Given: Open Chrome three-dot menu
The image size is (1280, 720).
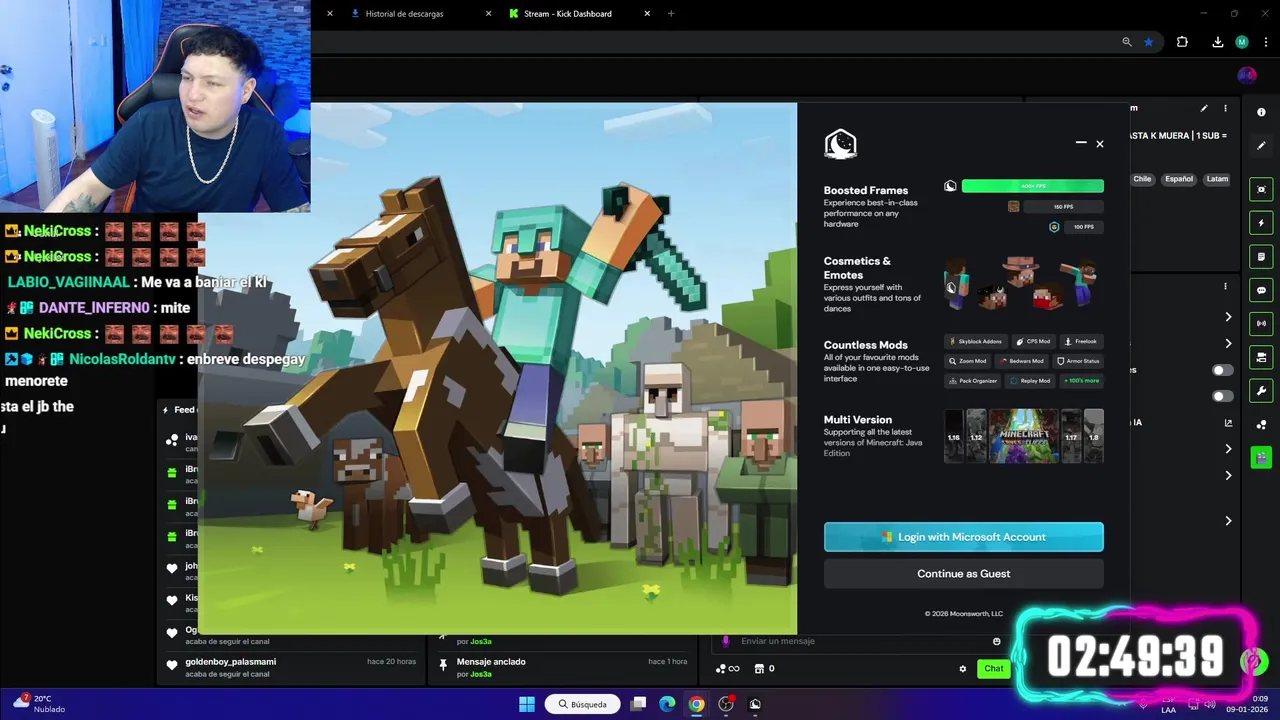Looking at the screenshot, I should (x=1265, y=42).
